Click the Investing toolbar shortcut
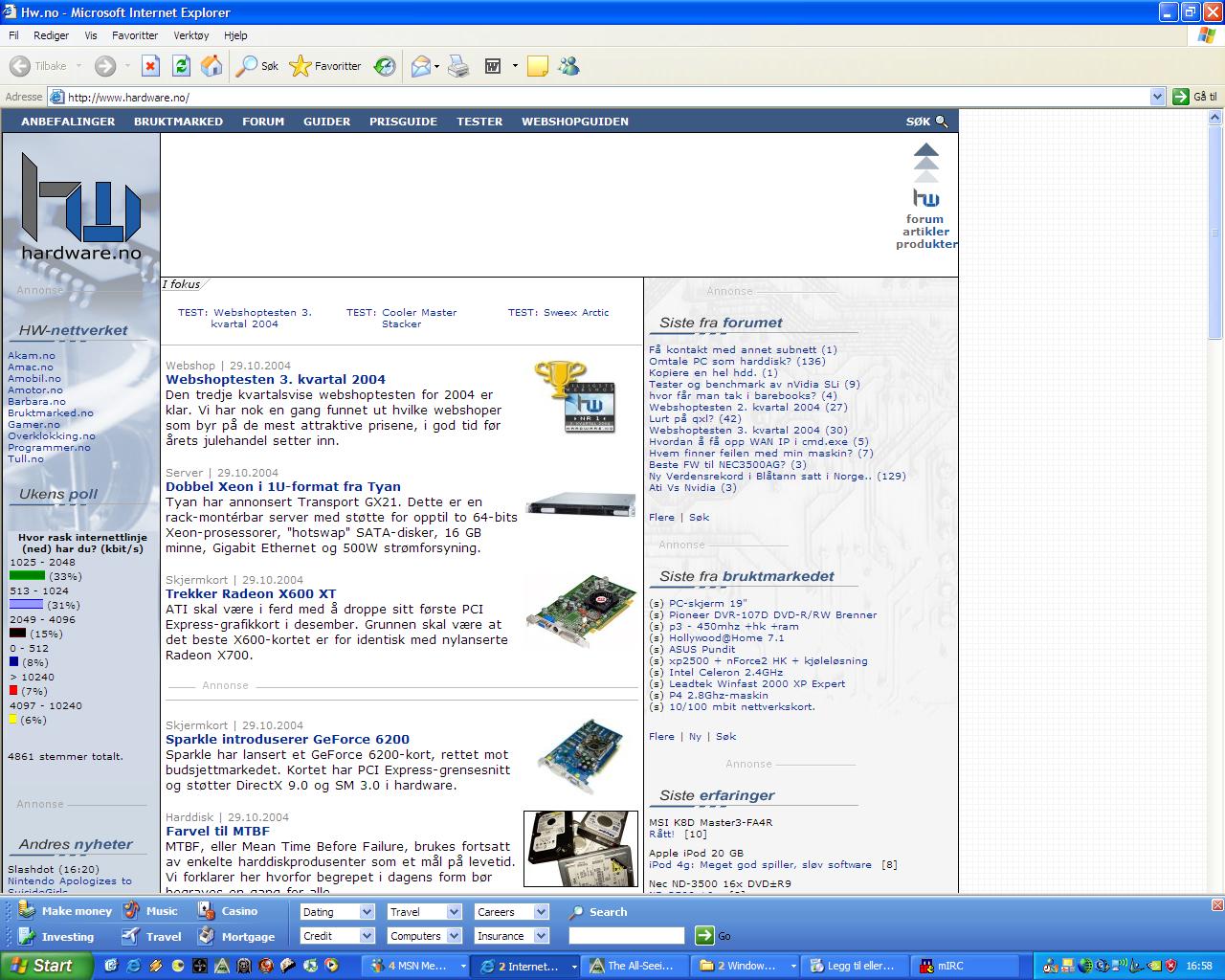The width and height of the screenshot is (1225, 980). pos(56,936)
